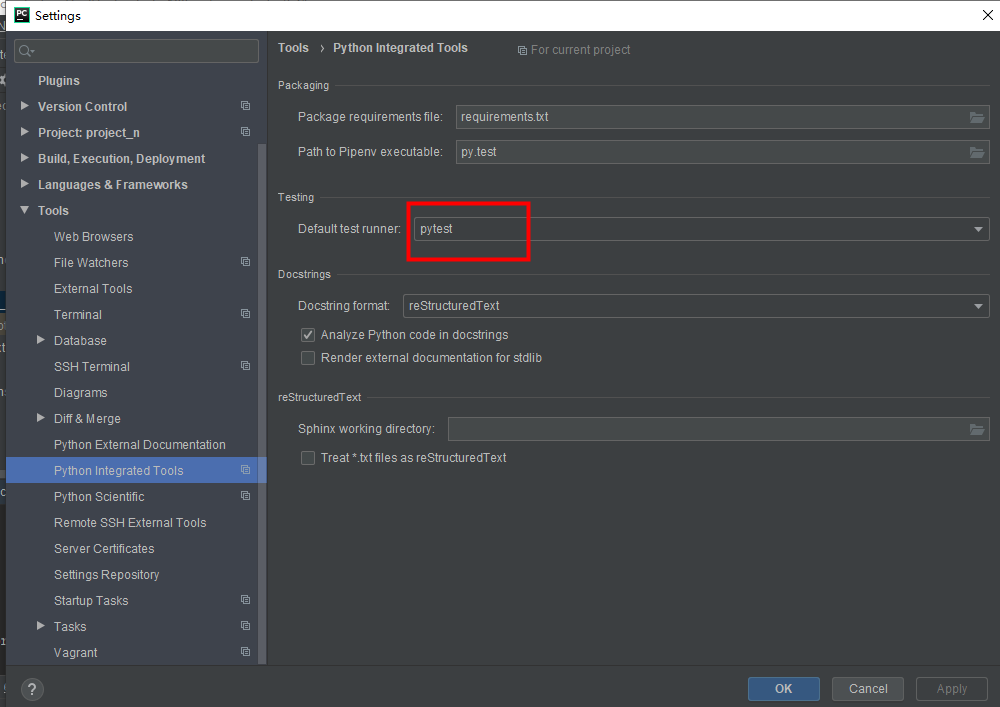Click the For current project icon

click(522, 50)
